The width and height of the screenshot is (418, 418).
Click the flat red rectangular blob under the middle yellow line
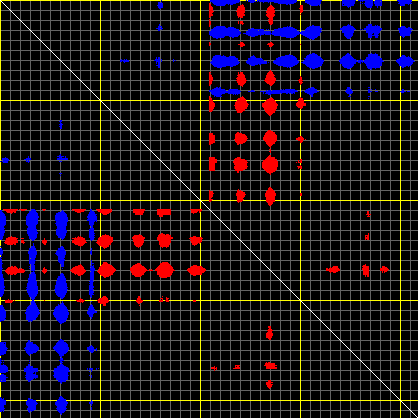click(x=164, y=212)
